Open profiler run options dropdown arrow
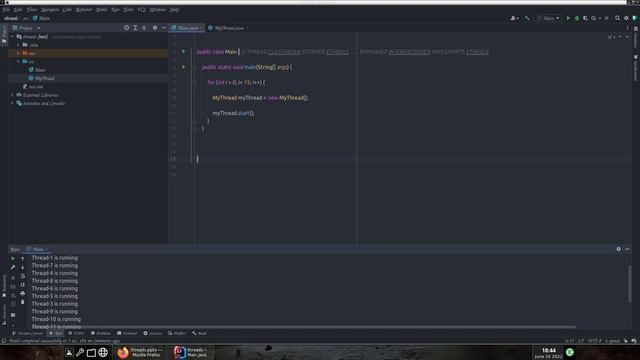The width and height of the screenshot is (640, 360). pyautogui.click(x=600, y=18)
